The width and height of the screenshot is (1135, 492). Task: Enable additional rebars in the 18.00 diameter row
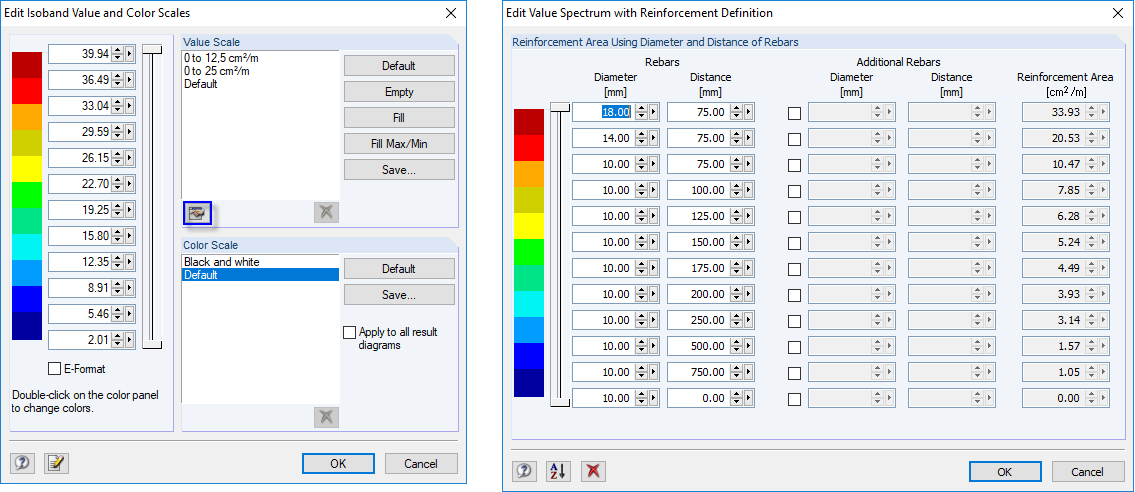pos(795,113)
